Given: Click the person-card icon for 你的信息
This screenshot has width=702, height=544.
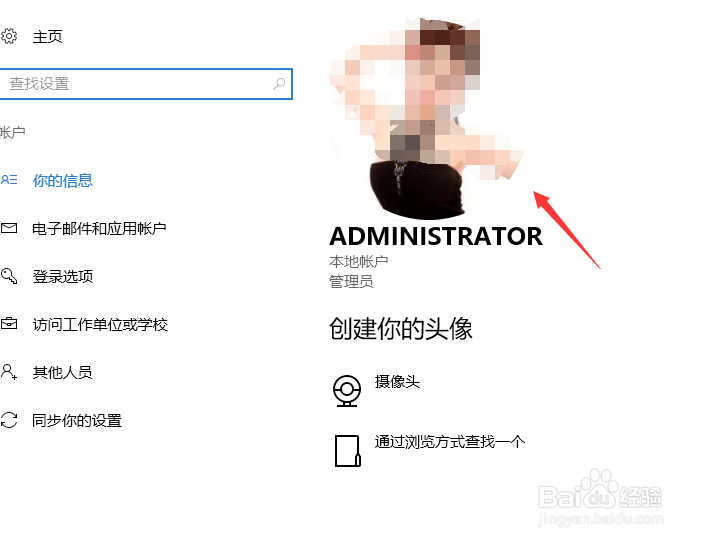Looking at the screenshot, I should click(9, 180).
